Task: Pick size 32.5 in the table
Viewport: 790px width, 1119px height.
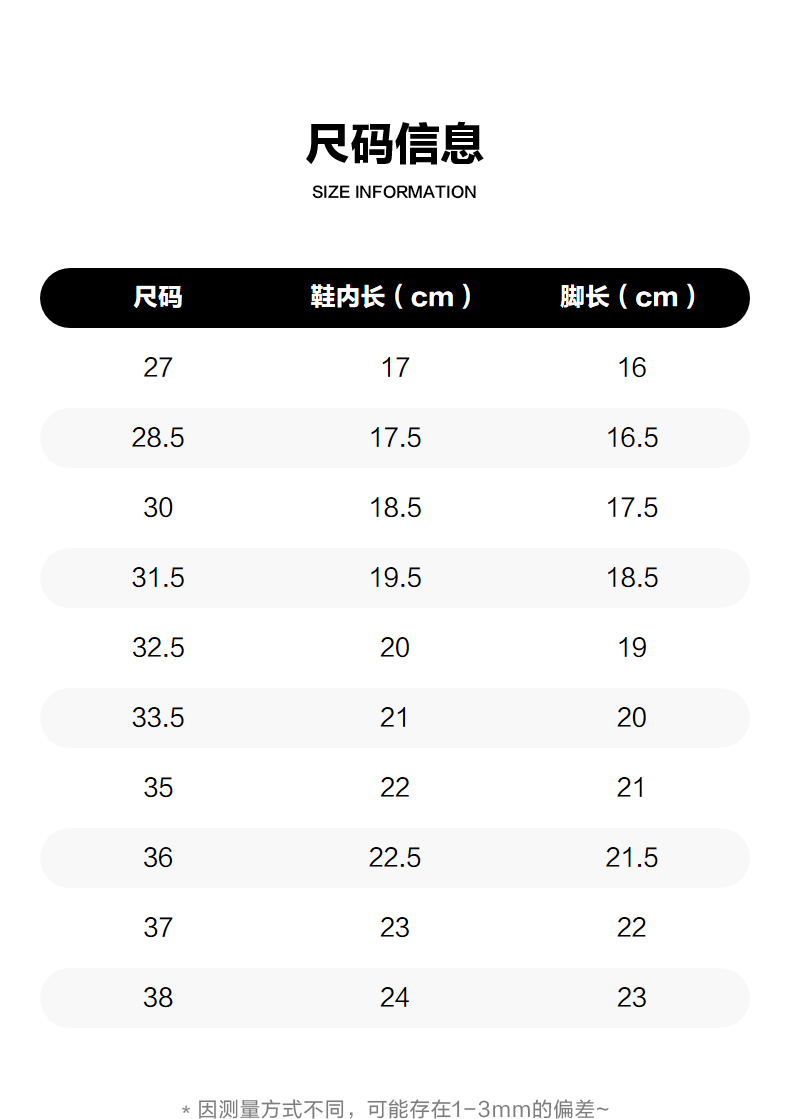Action: (x=158, y=648)
